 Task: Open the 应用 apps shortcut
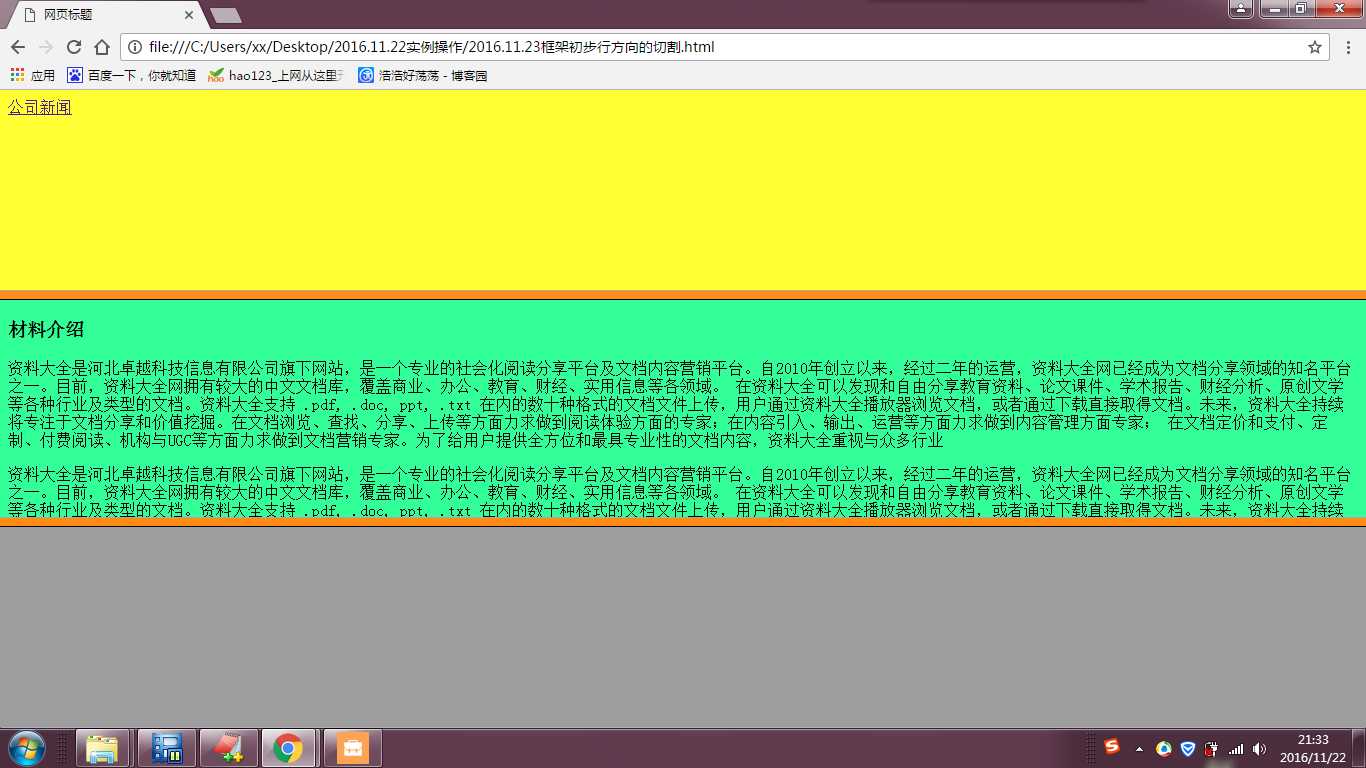pyautogui.click(x=33, y=75)
